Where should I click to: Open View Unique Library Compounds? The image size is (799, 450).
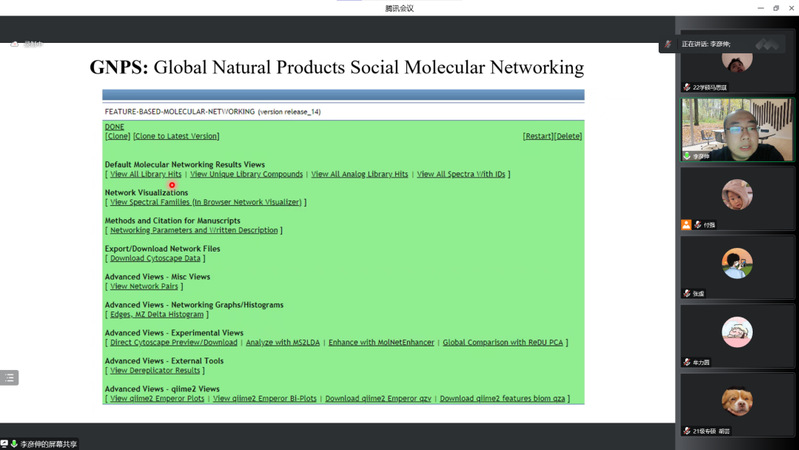pos(246,174)
